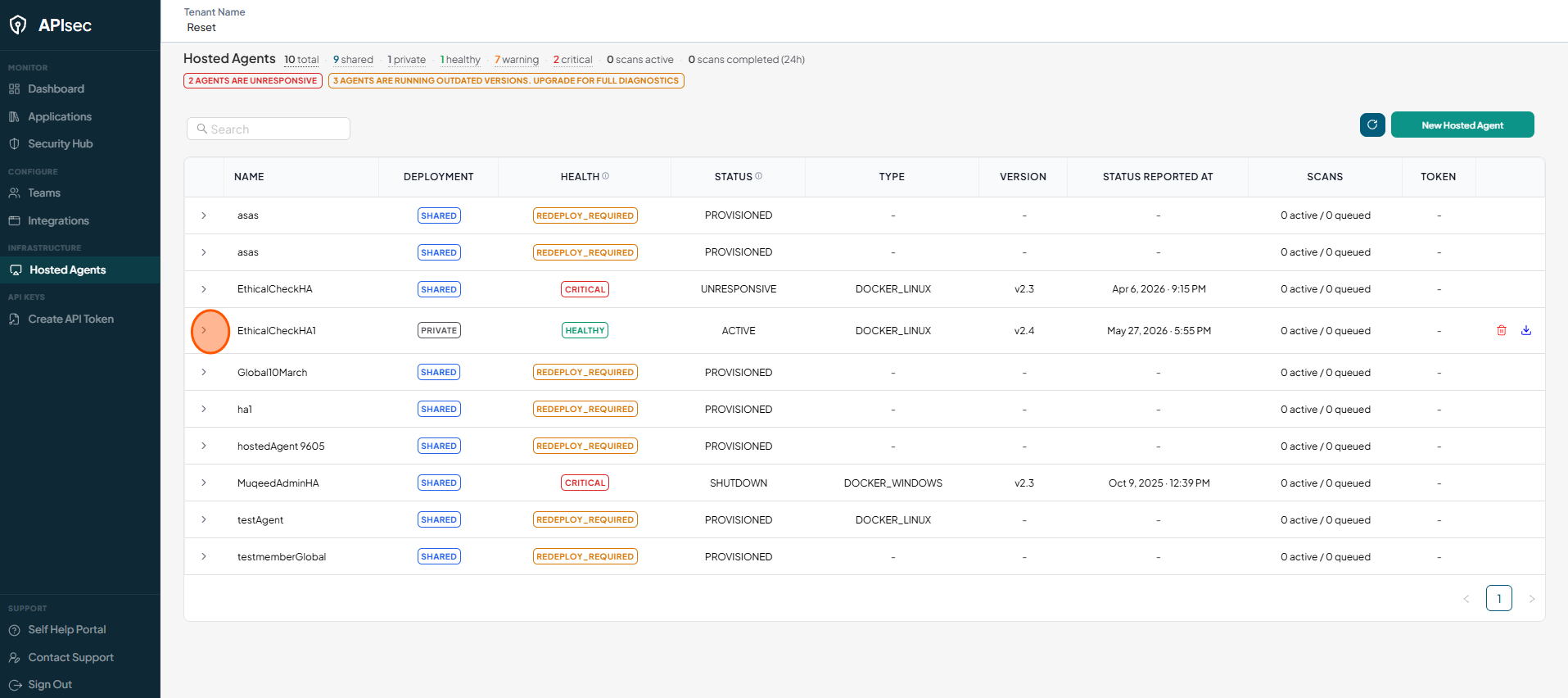Click SHARED badge in testAgent row
1568x698 pixels.
pos(439,519)
